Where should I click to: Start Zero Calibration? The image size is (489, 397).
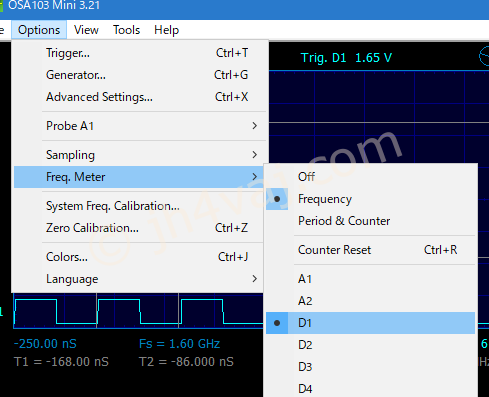point(140,228)
